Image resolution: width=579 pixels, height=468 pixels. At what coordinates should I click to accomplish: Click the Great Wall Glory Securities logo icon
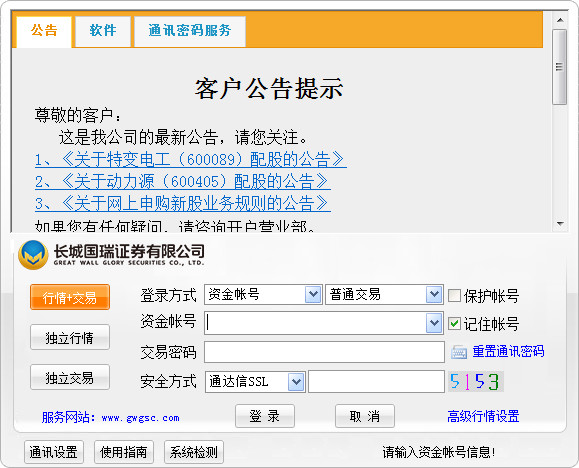tap(33, 255)
